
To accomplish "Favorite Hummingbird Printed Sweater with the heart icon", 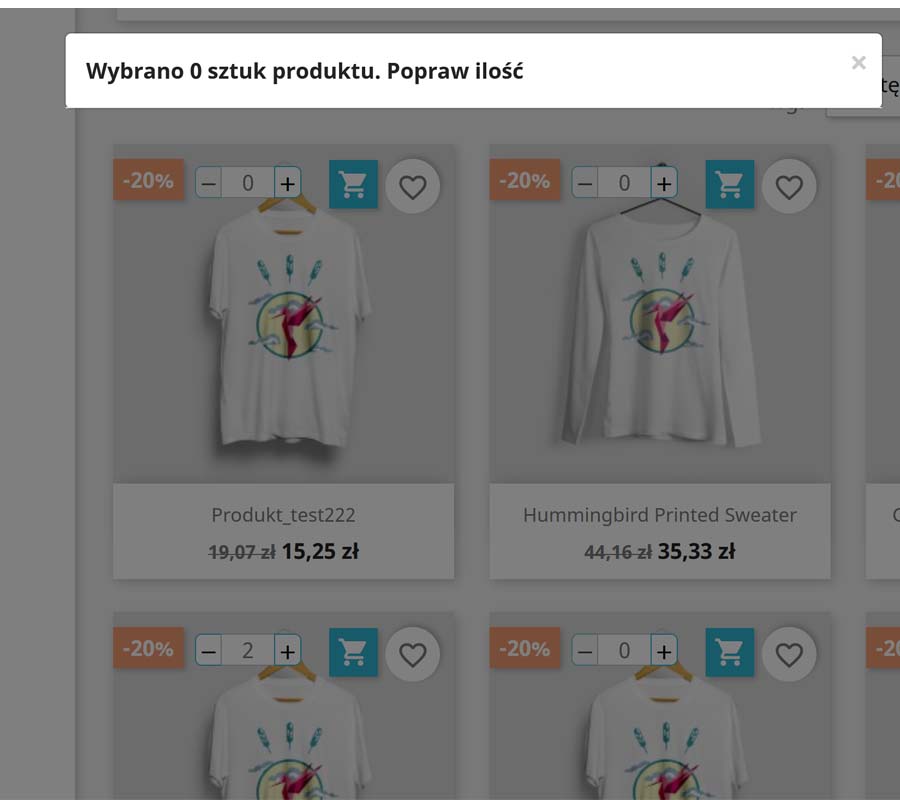I will [789, 187].
